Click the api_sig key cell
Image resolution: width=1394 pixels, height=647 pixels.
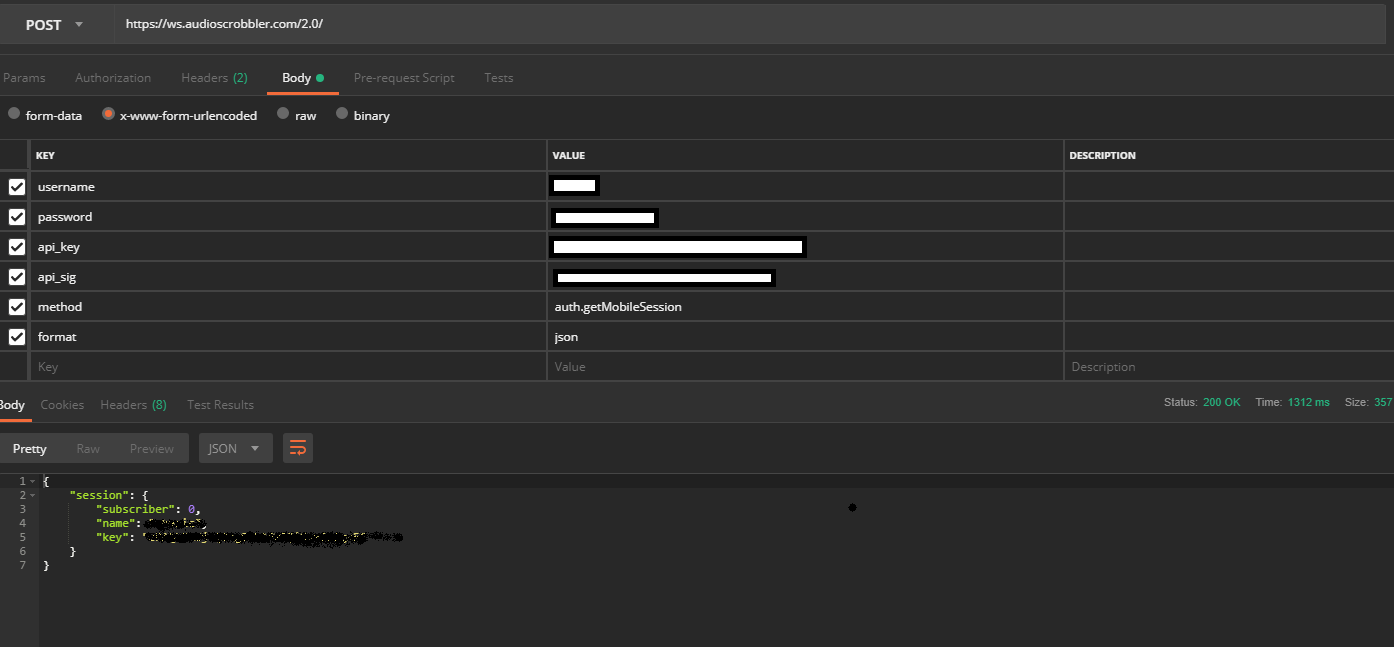288,277
